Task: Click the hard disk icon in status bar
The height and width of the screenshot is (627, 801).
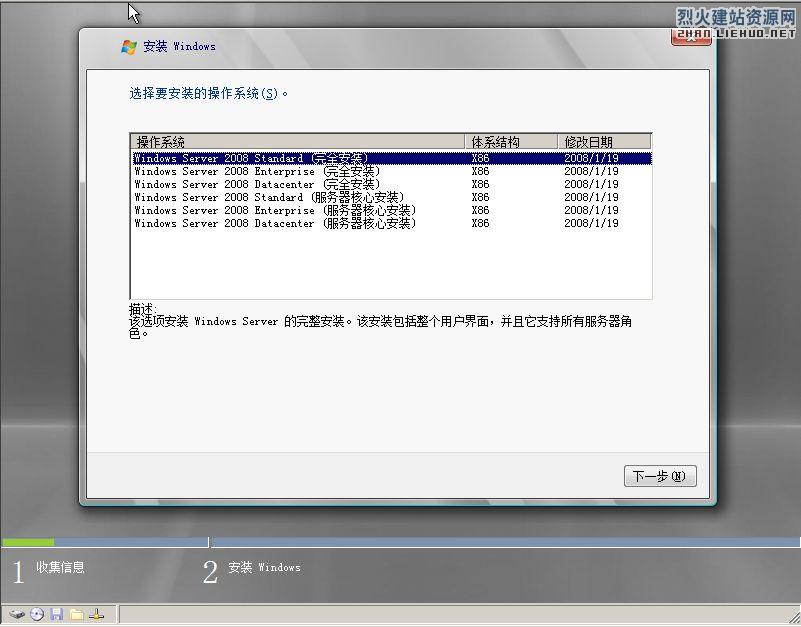Action: click(17, 614)
